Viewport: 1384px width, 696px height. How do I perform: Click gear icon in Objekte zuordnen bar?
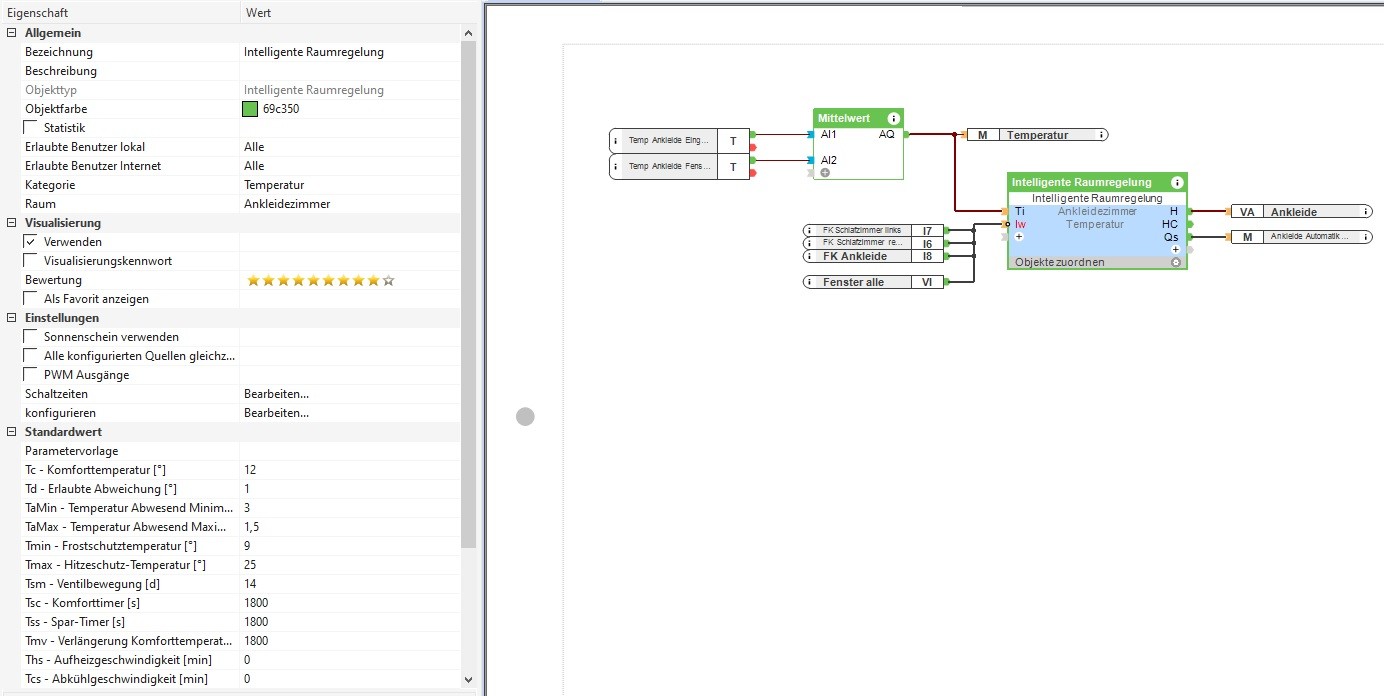tap(1176, 262)
